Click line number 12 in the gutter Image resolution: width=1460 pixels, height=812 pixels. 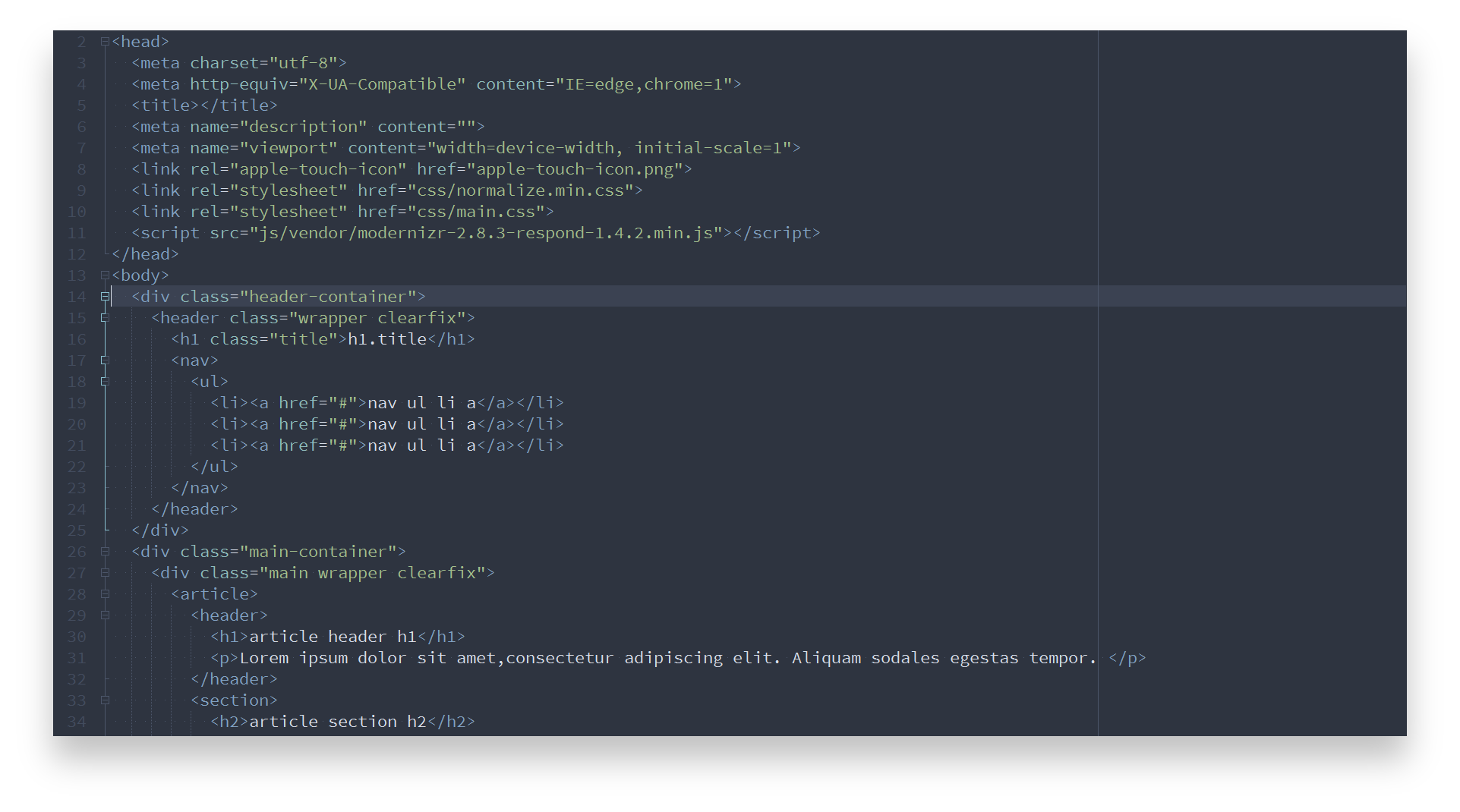[77, 254]
